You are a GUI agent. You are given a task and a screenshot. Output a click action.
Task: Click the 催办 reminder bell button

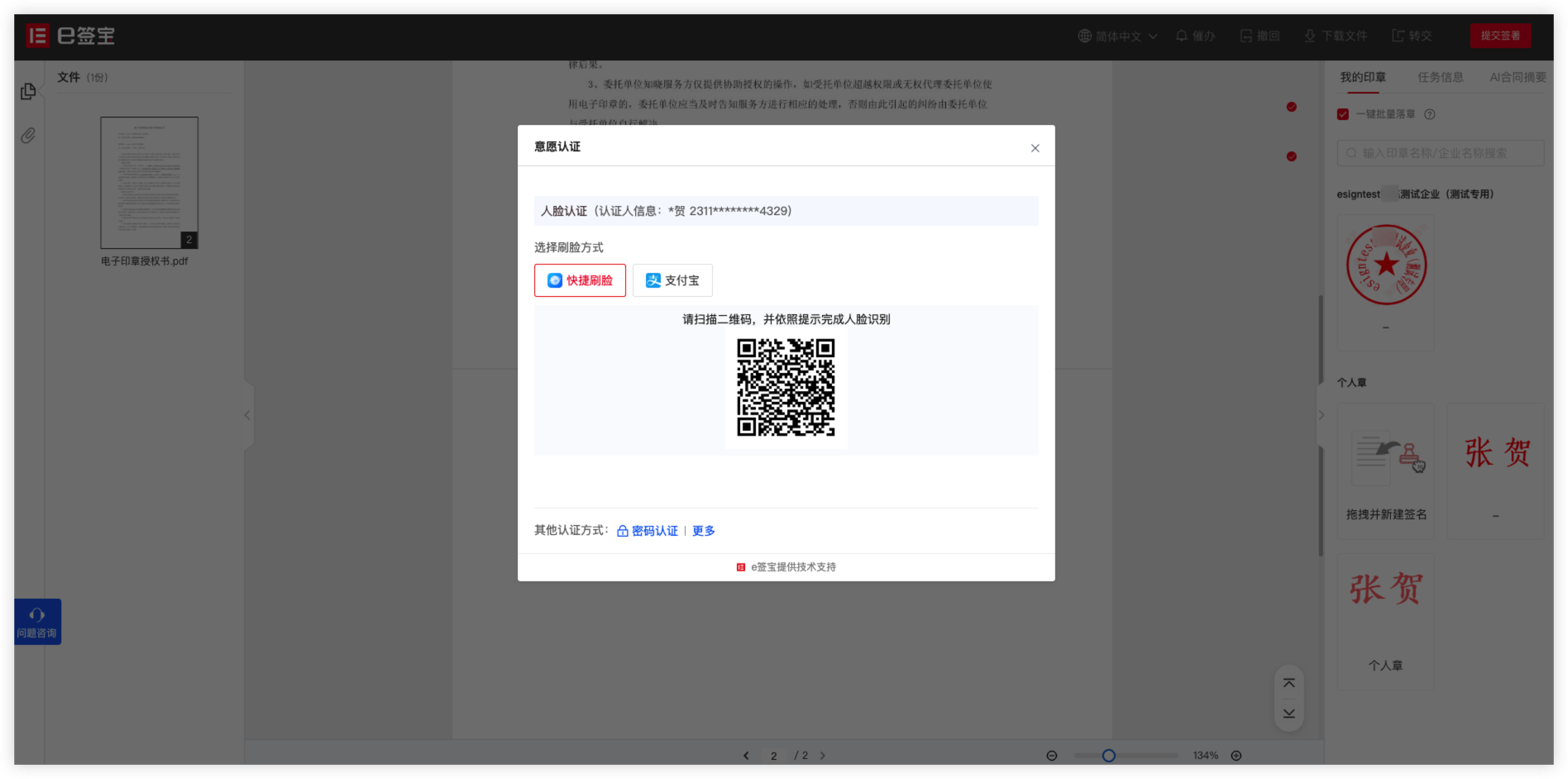(1196, 36)
